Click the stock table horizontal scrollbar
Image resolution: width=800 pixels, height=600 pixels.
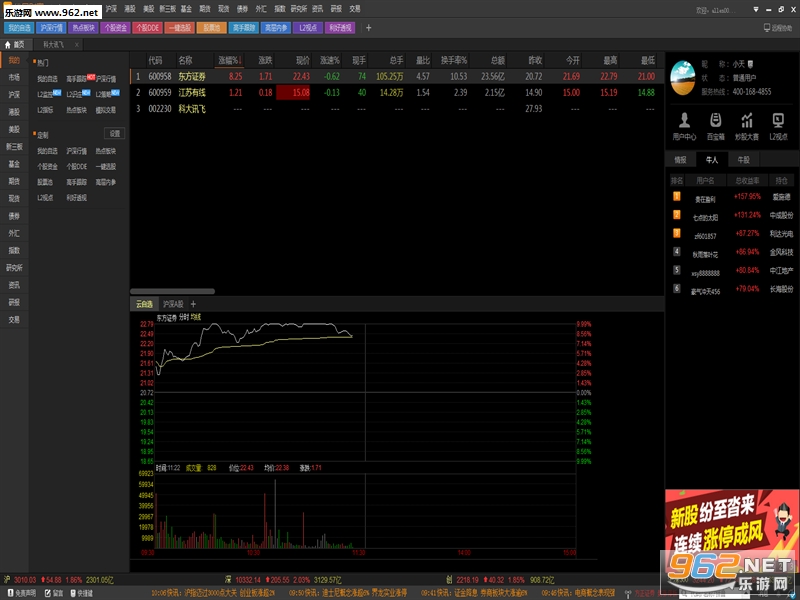[x=172, y=291]
